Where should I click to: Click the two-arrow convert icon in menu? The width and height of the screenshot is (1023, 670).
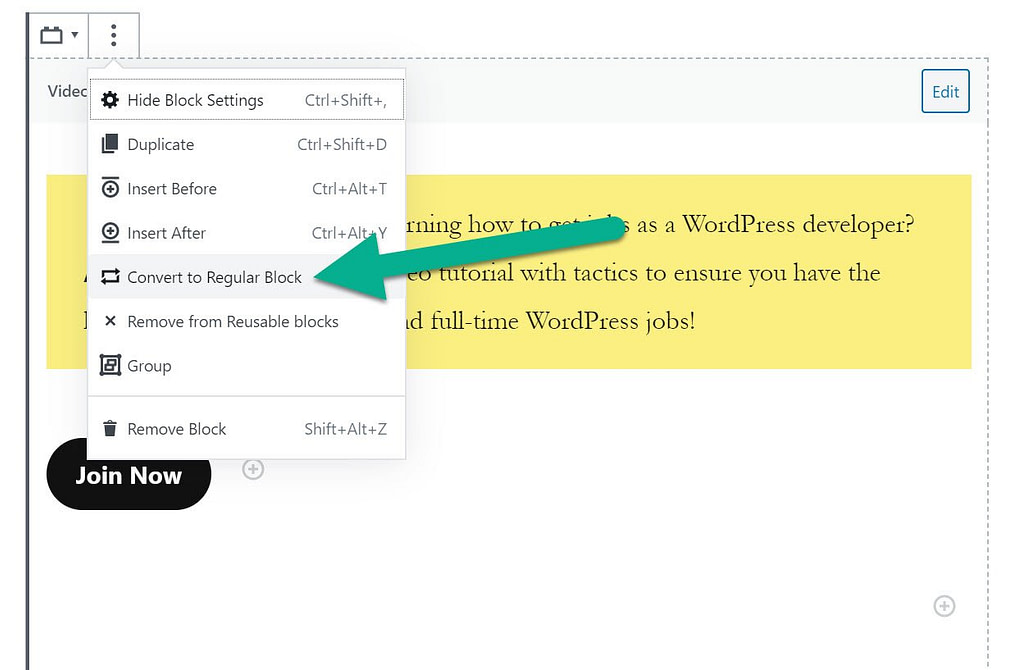(110, 277)
